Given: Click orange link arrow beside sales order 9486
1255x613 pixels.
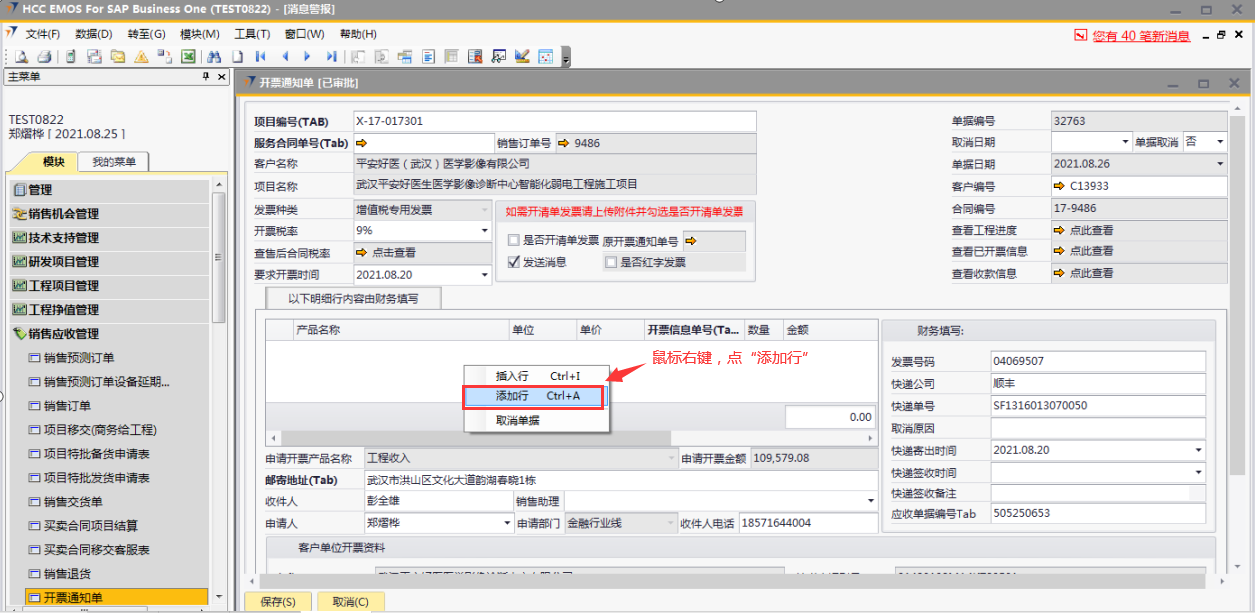Looking at the screenshot, I should (x=564, y=143).
